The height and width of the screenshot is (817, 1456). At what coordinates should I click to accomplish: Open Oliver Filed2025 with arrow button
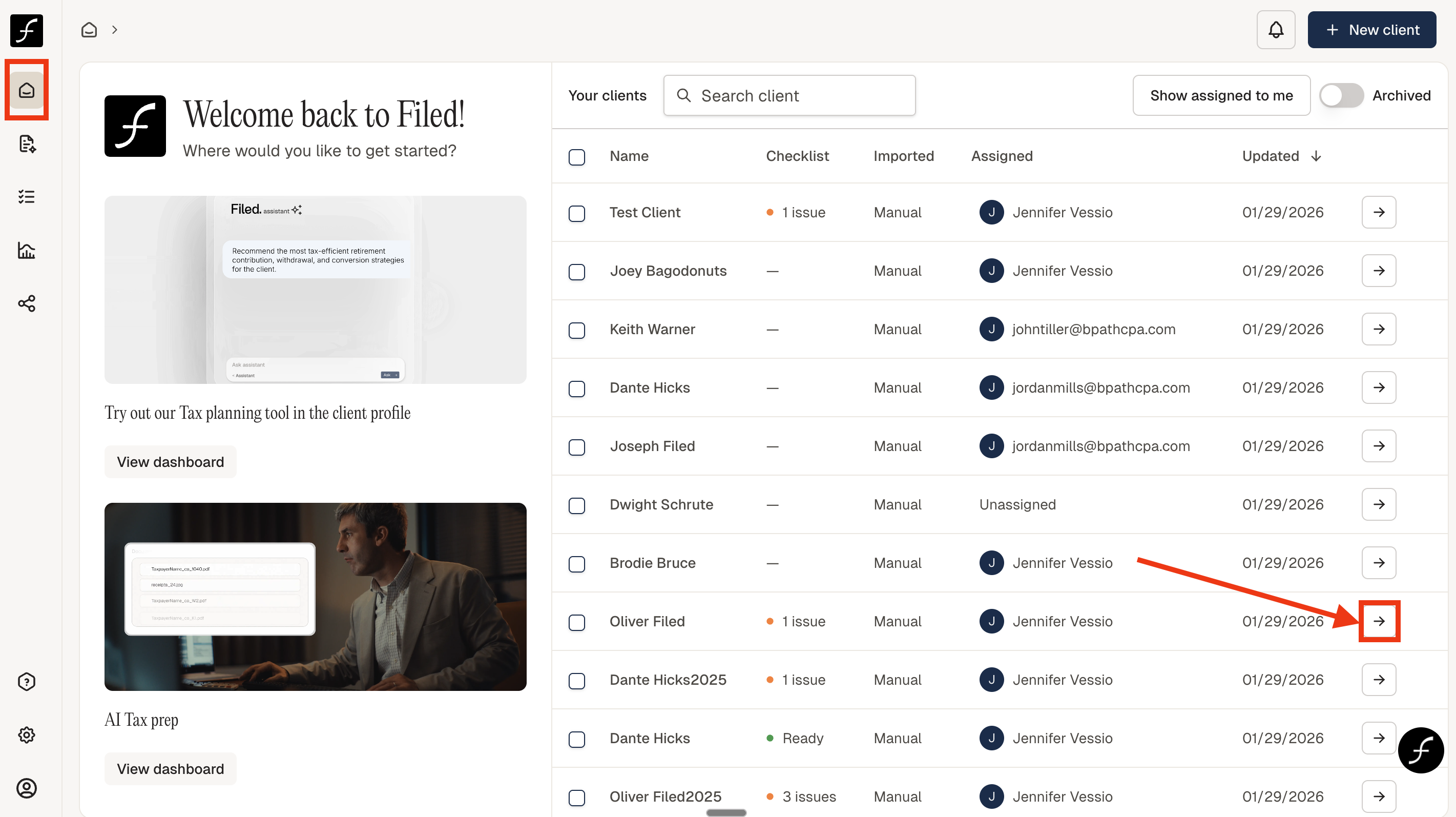[x=1379, y=796]
